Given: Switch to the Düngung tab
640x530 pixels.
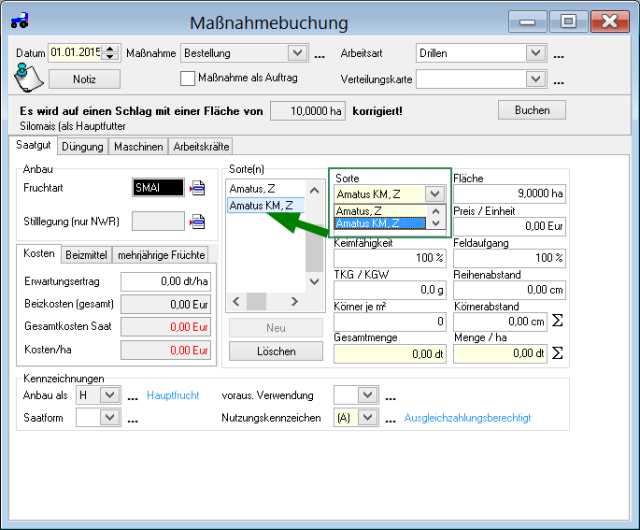Looking at the screenshot, I should (83, 146).
